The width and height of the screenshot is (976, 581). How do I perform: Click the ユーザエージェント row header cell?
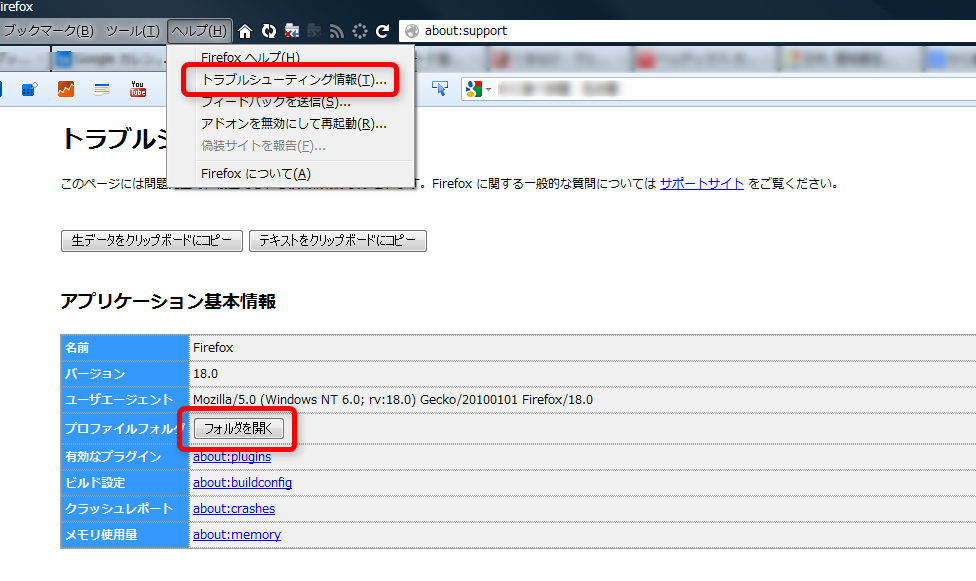(124, 400)
